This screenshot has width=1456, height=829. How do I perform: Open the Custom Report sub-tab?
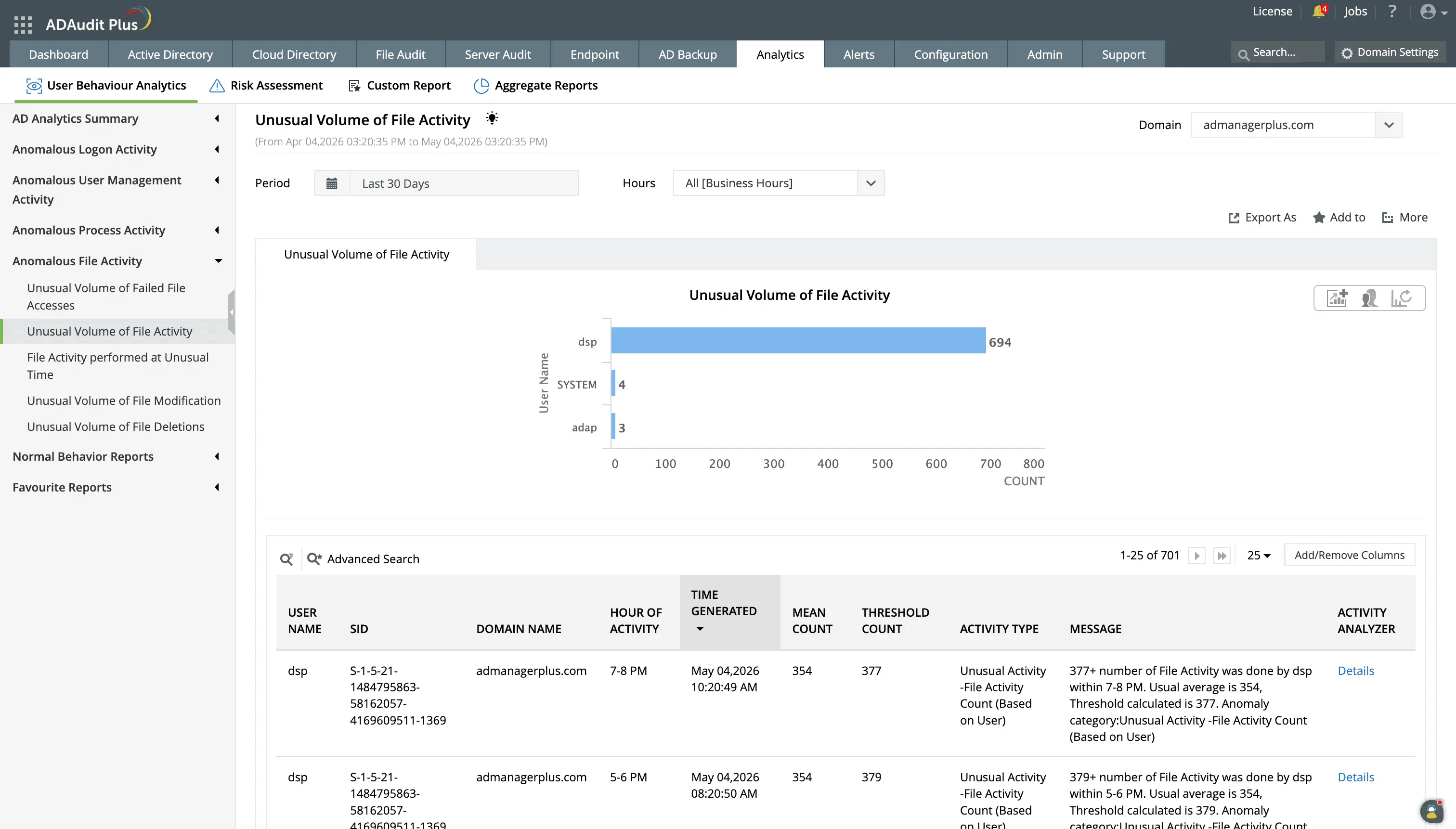399,85
